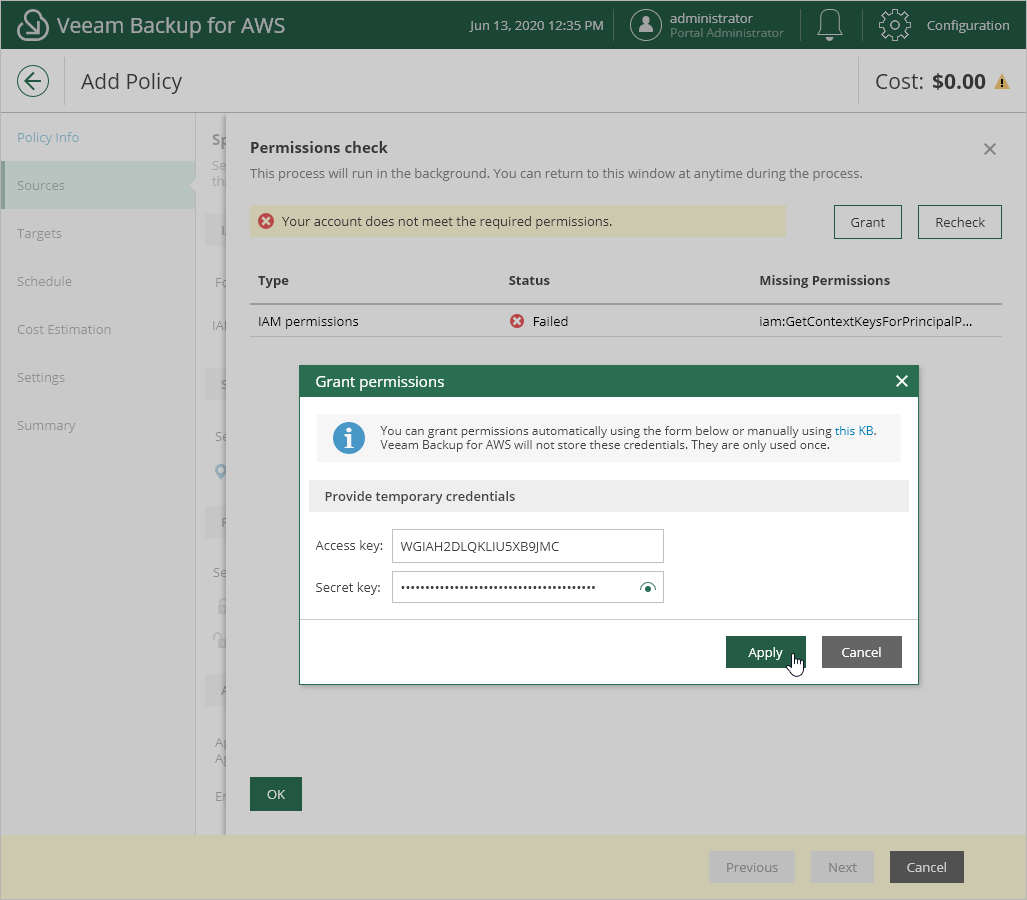Click the Status column header
1027x900 pixels.
[529, 280]
